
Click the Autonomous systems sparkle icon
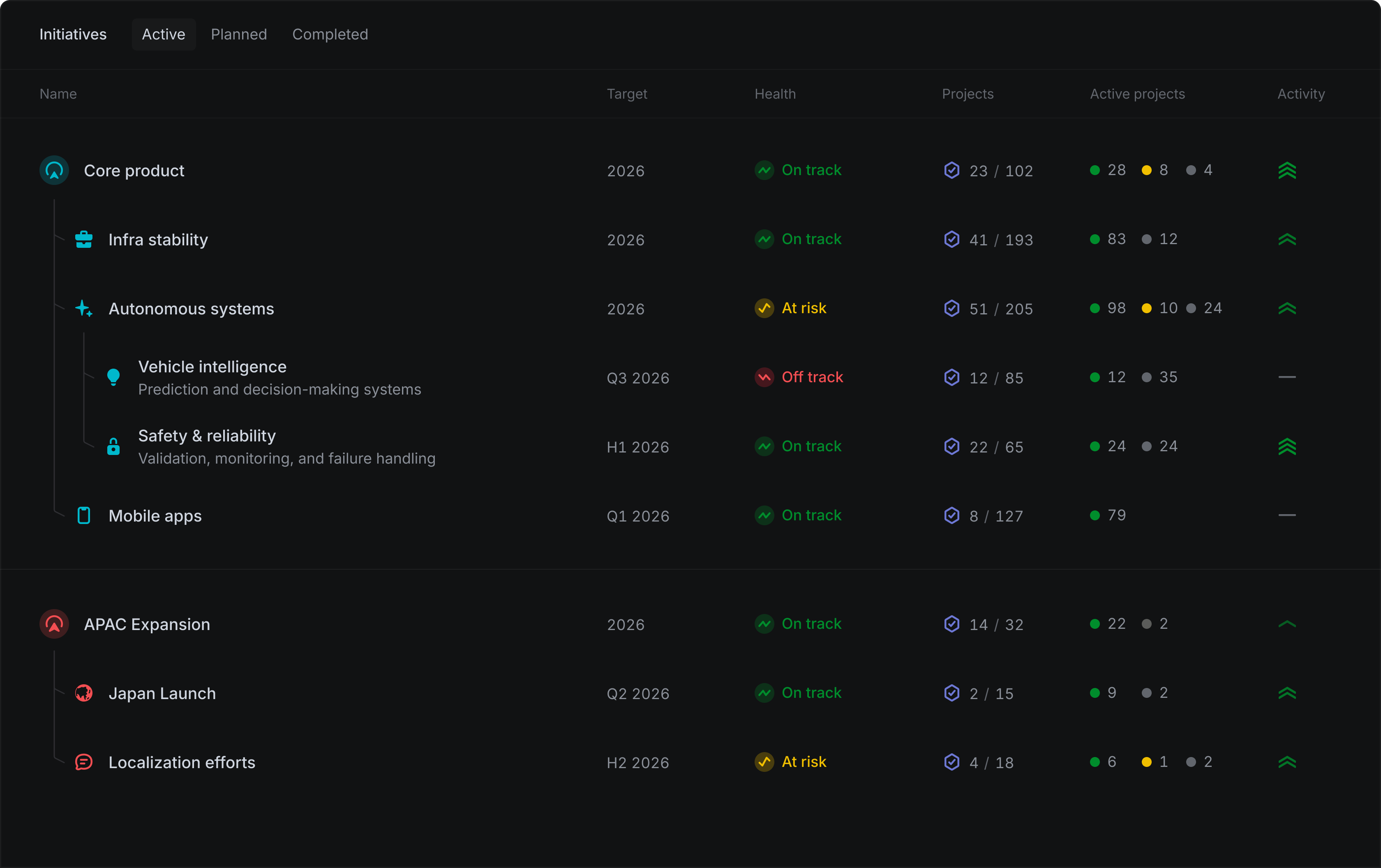tap(84, 308)
